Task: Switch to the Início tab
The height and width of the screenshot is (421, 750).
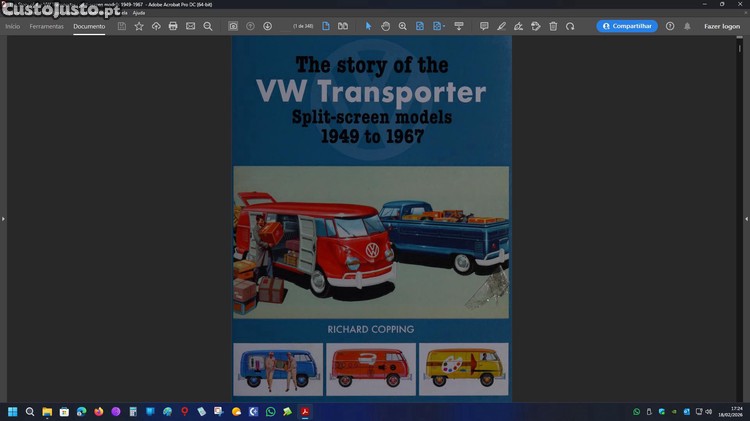Action: (12, 26)
